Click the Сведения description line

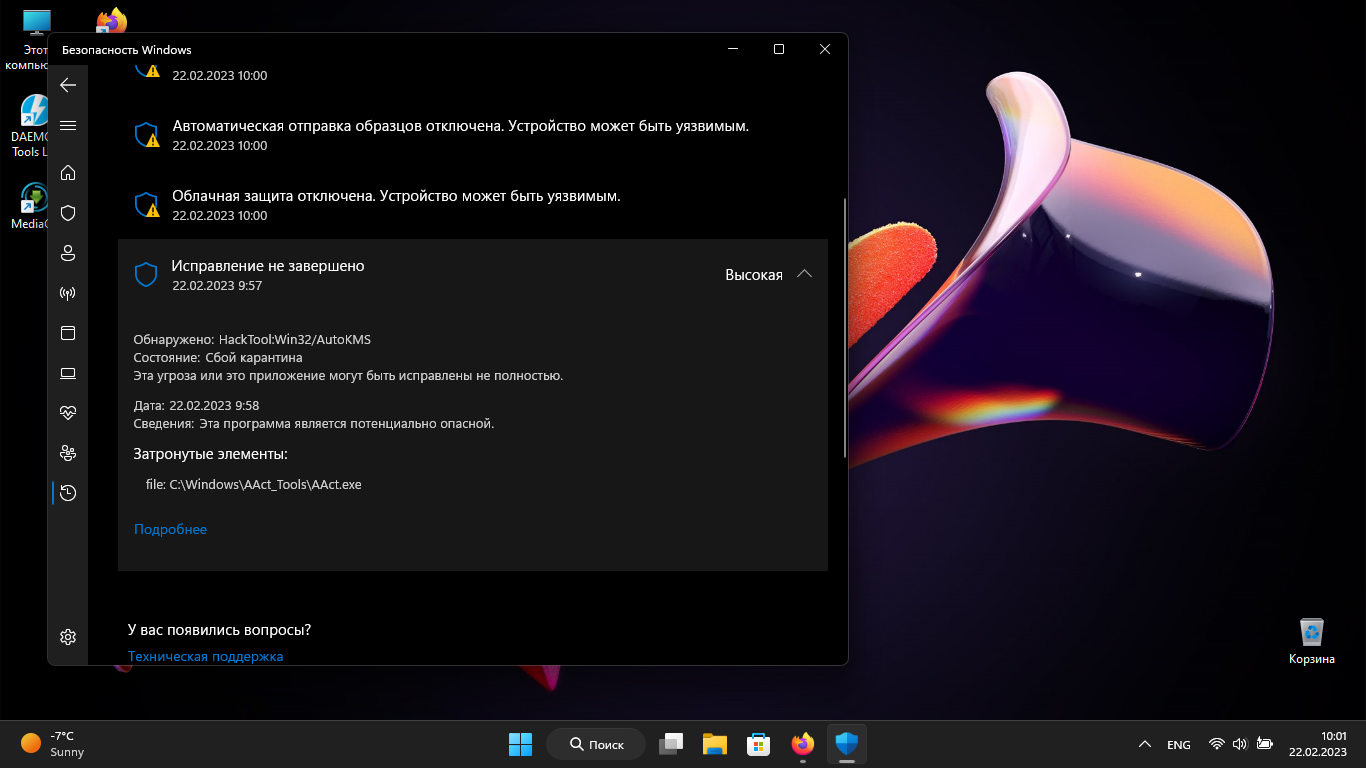pos(314,423)
